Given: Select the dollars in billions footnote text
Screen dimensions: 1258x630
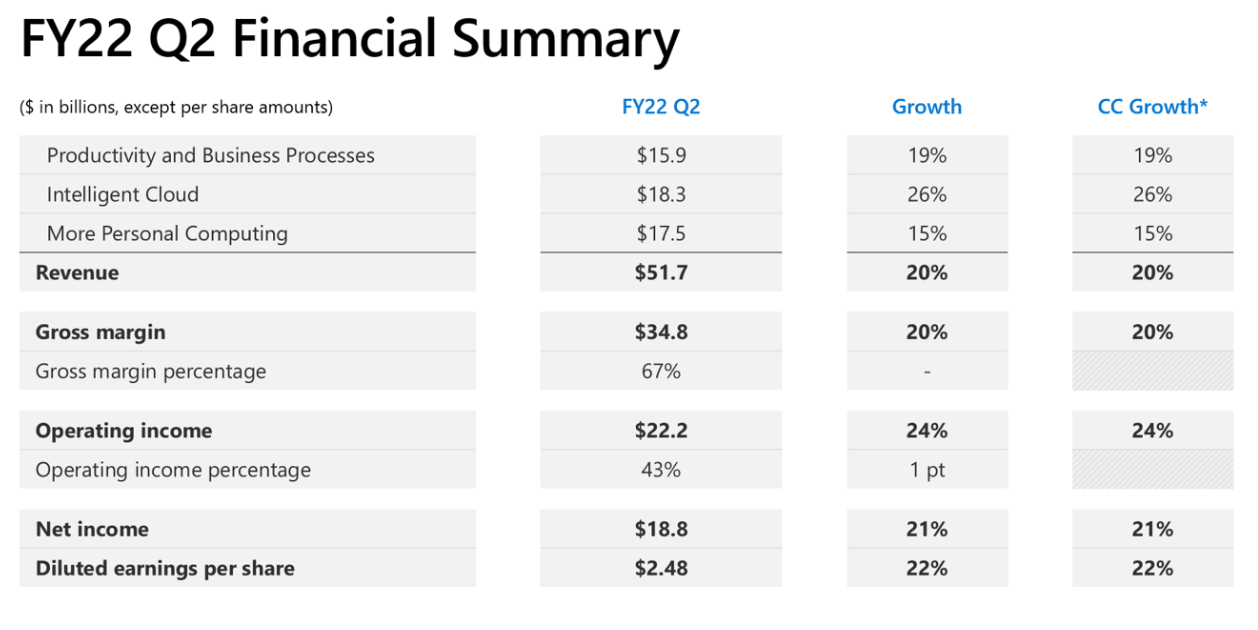Looking at the screenshot, I should coord(176,107).
